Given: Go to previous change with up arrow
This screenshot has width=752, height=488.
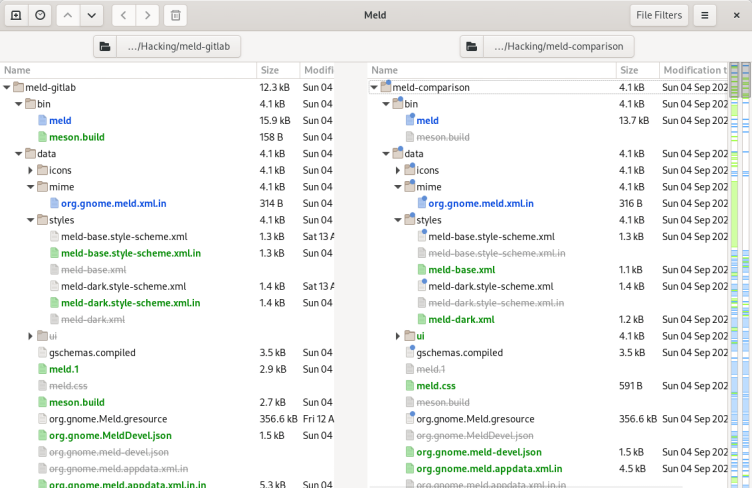Looking at the screenshot, I should (x=68, y=15).
